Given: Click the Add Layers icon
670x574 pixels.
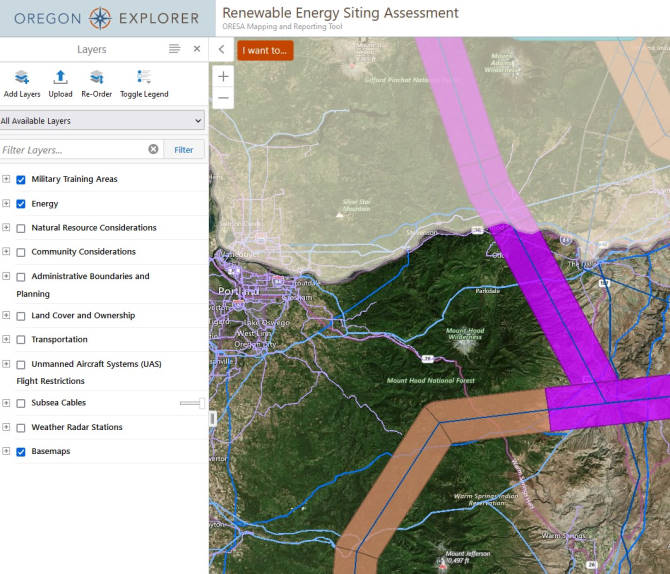Looking at the screenshot, I should [x=22, y=78].
